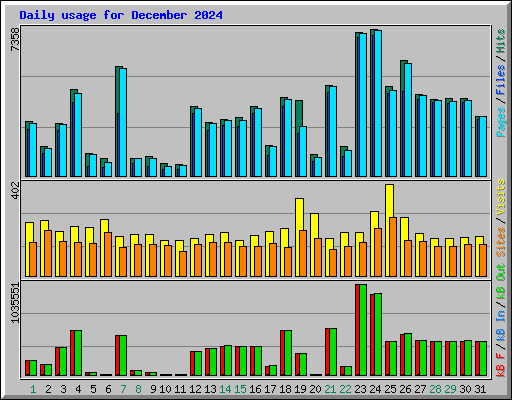
Task: Click the day 24 green kB bar
Action: [x=378, y=334]
